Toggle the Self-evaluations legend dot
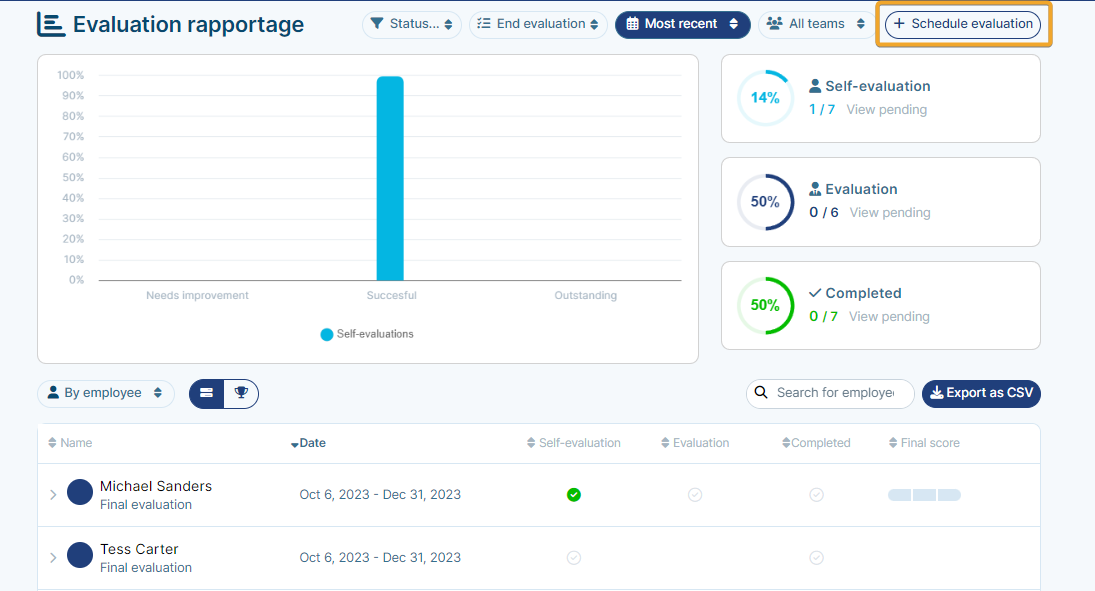Image resolution: width=1095 pixels, height=591 pixels. tap(326, 335)
